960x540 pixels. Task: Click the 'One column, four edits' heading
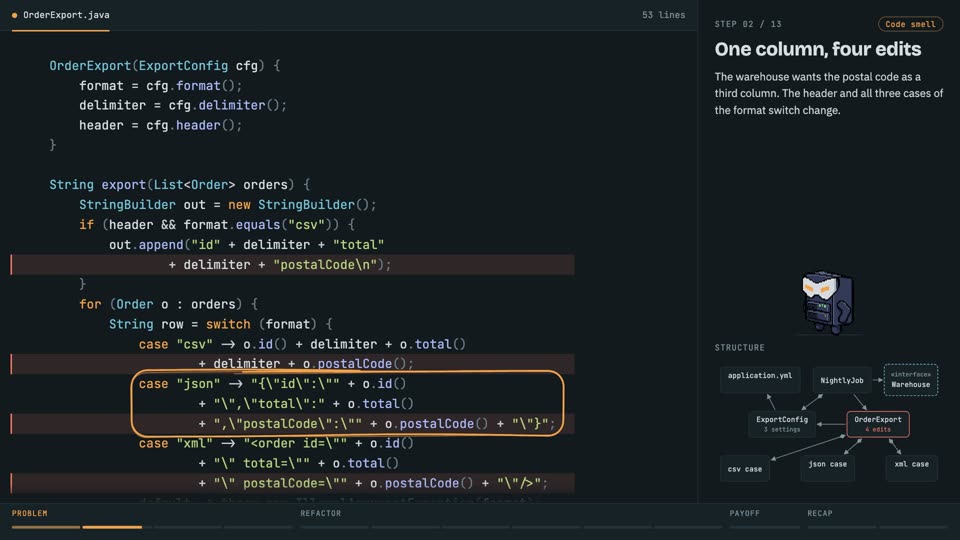tap(817, 49)
